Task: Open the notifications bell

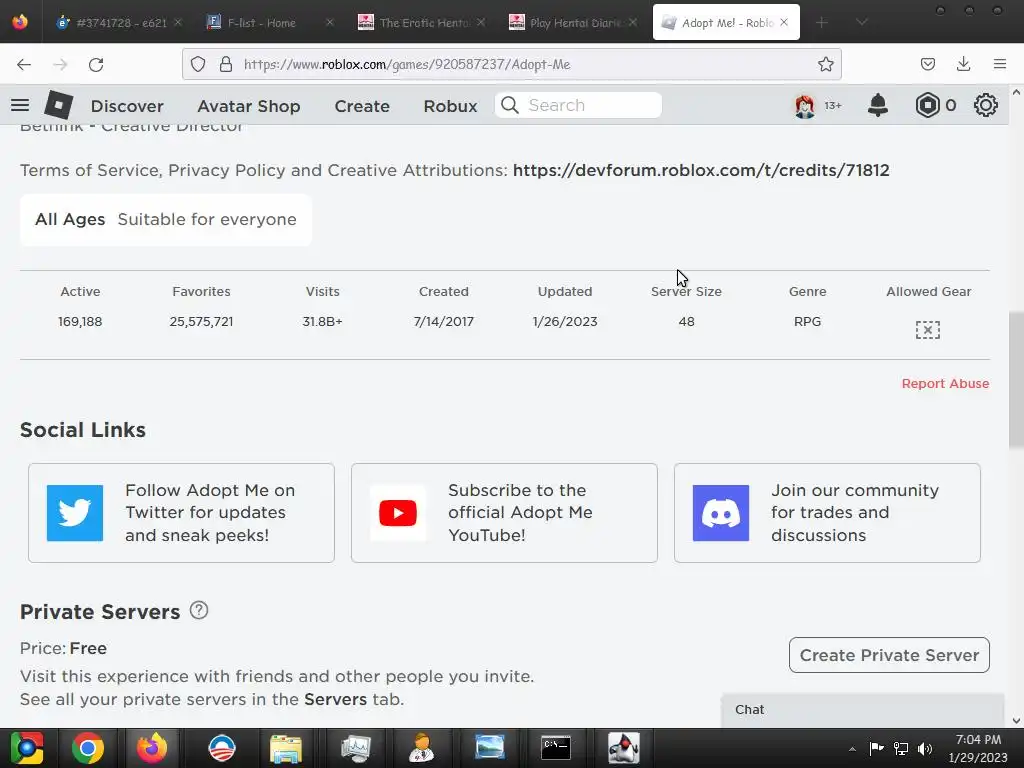Action: [878, 105]
